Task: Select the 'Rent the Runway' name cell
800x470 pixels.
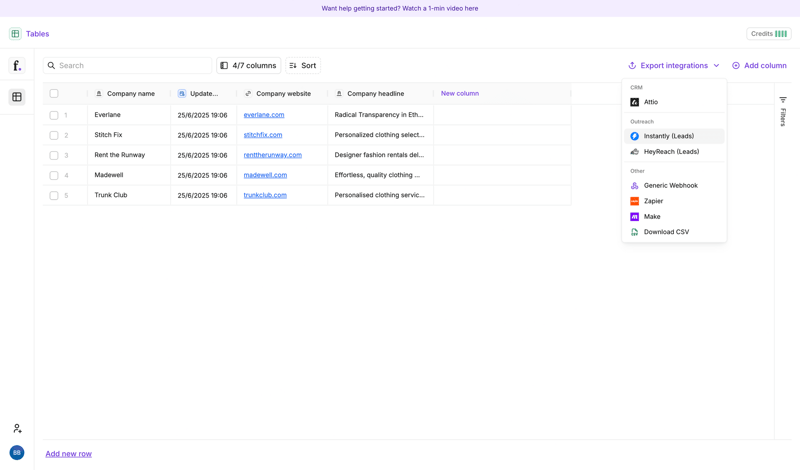Action: point(129,155)
